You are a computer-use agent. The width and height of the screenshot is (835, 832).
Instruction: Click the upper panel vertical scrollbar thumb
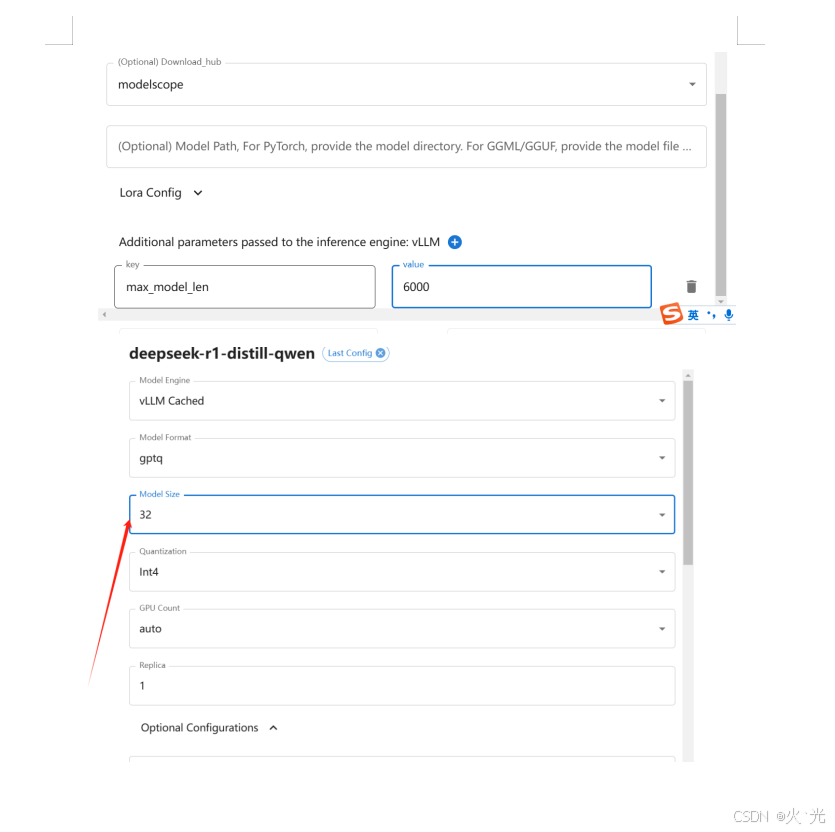click(x=721, y=194)
